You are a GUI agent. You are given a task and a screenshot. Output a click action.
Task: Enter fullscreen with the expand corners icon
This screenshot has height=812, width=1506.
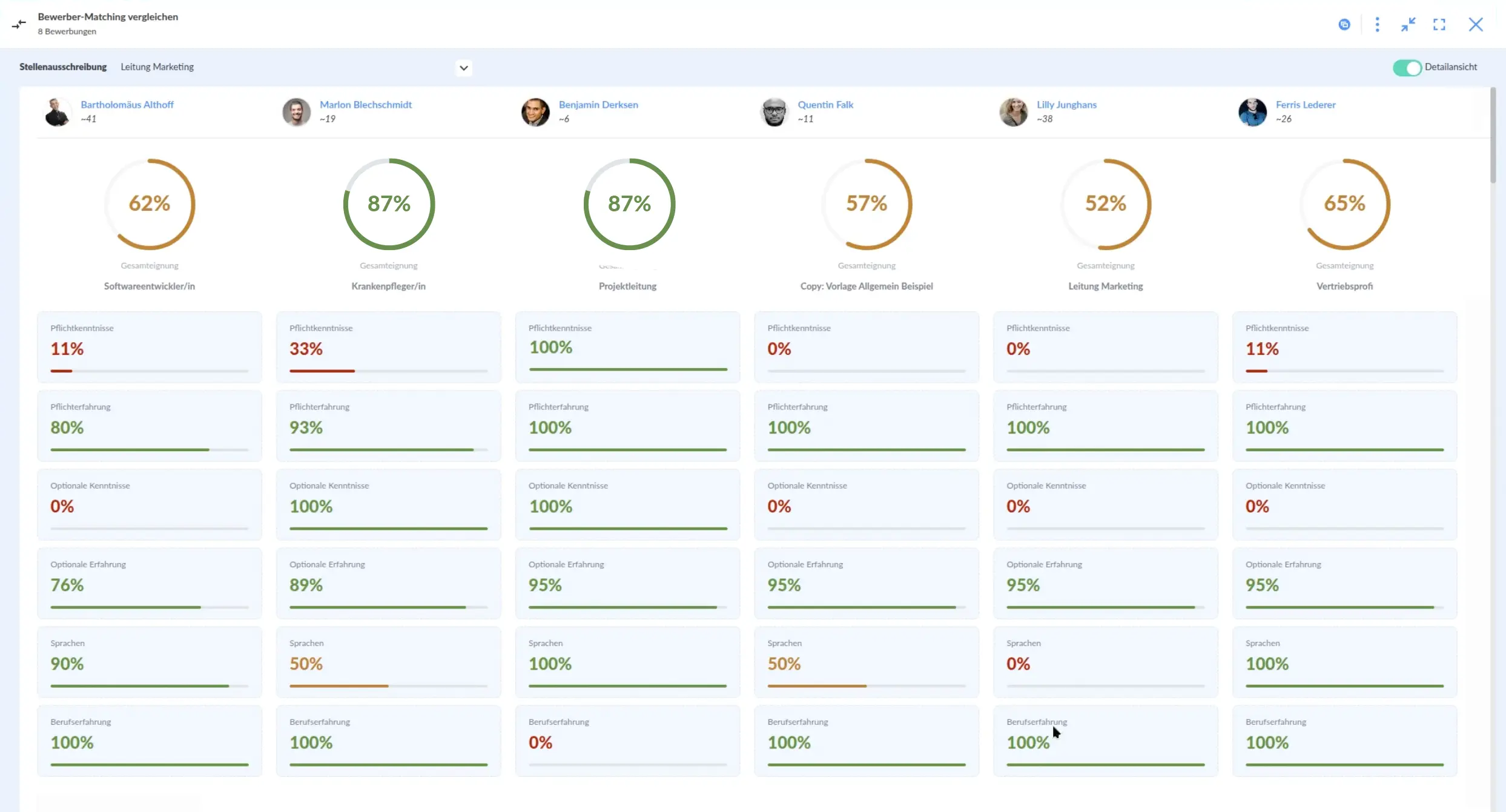(1439, 24)
